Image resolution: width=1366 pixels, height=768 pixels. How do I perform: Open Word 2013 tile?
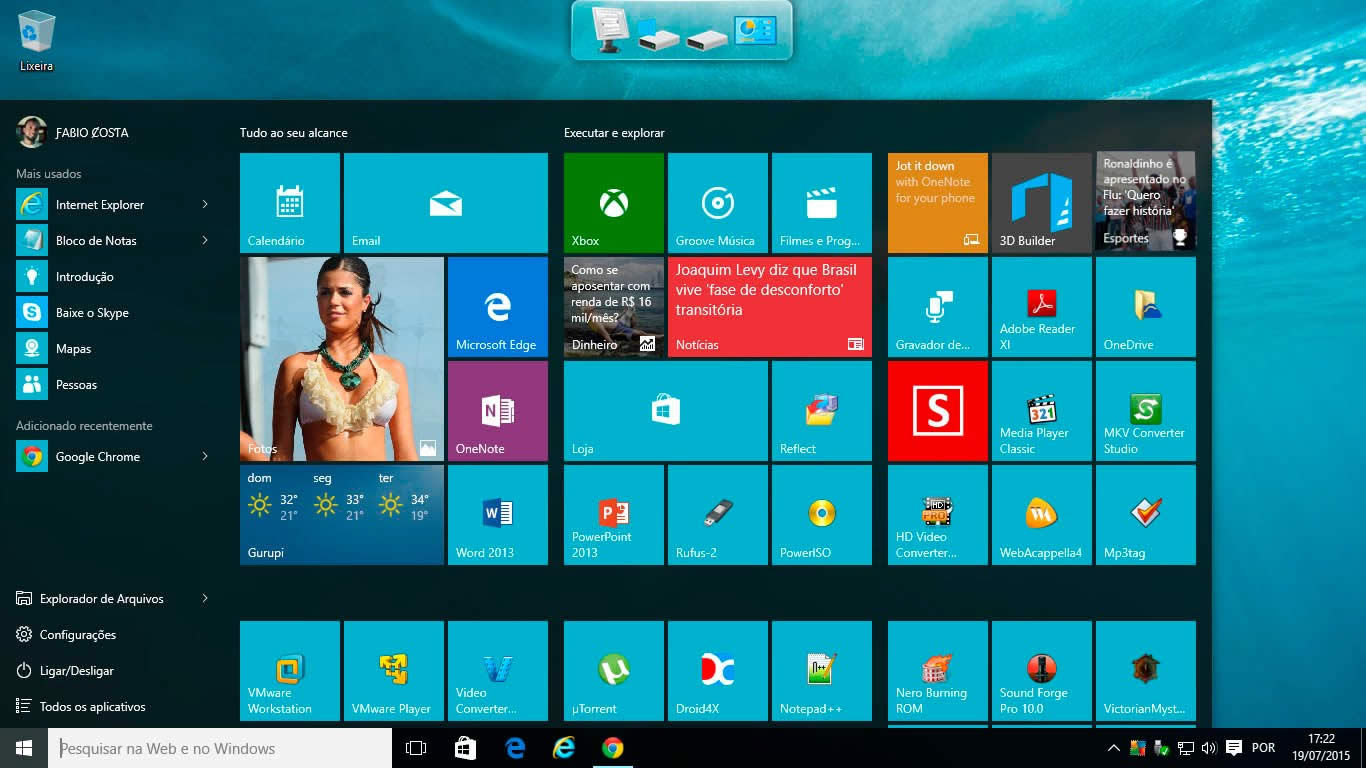pyautogui.click(x=497, y=515)
